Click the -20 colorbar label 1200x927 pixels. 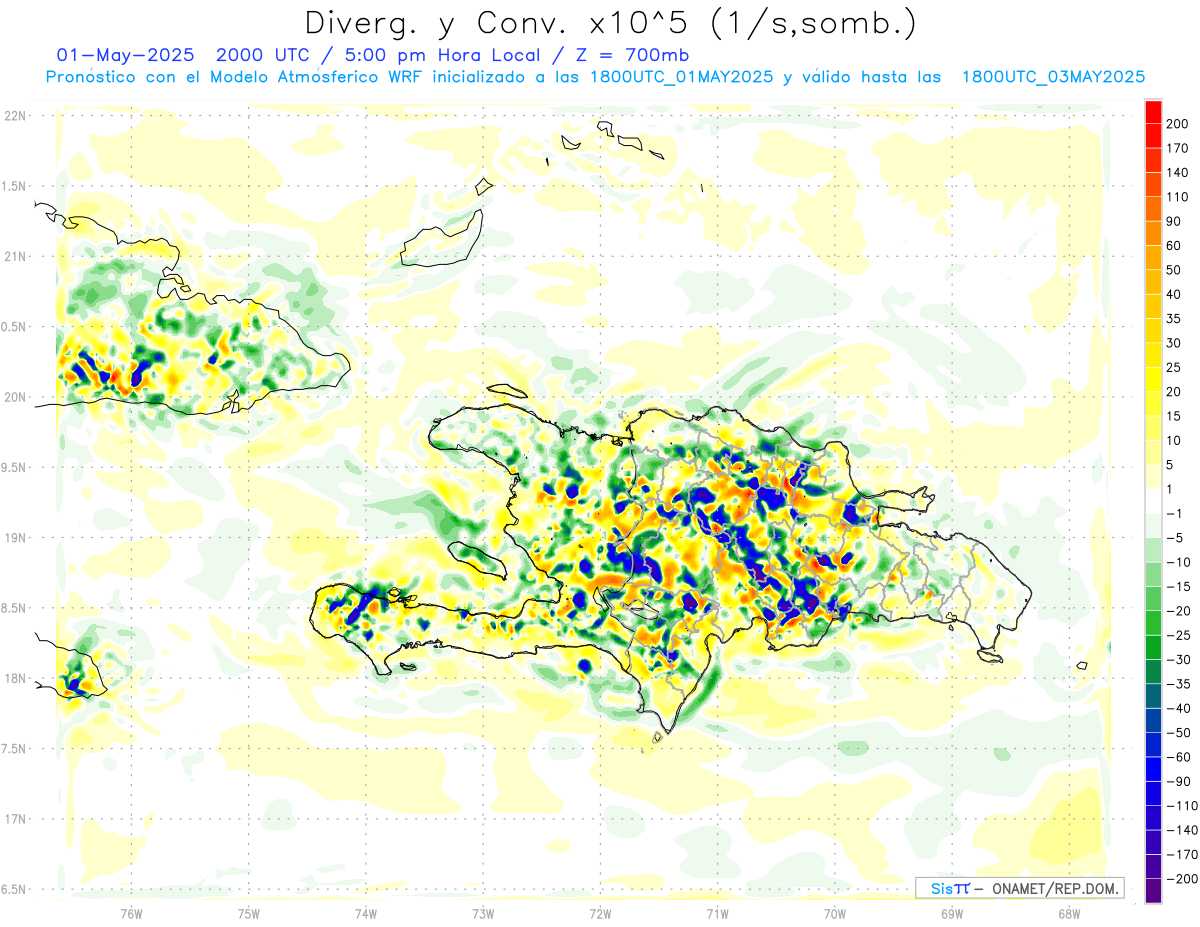click(x=1181, y=611)
